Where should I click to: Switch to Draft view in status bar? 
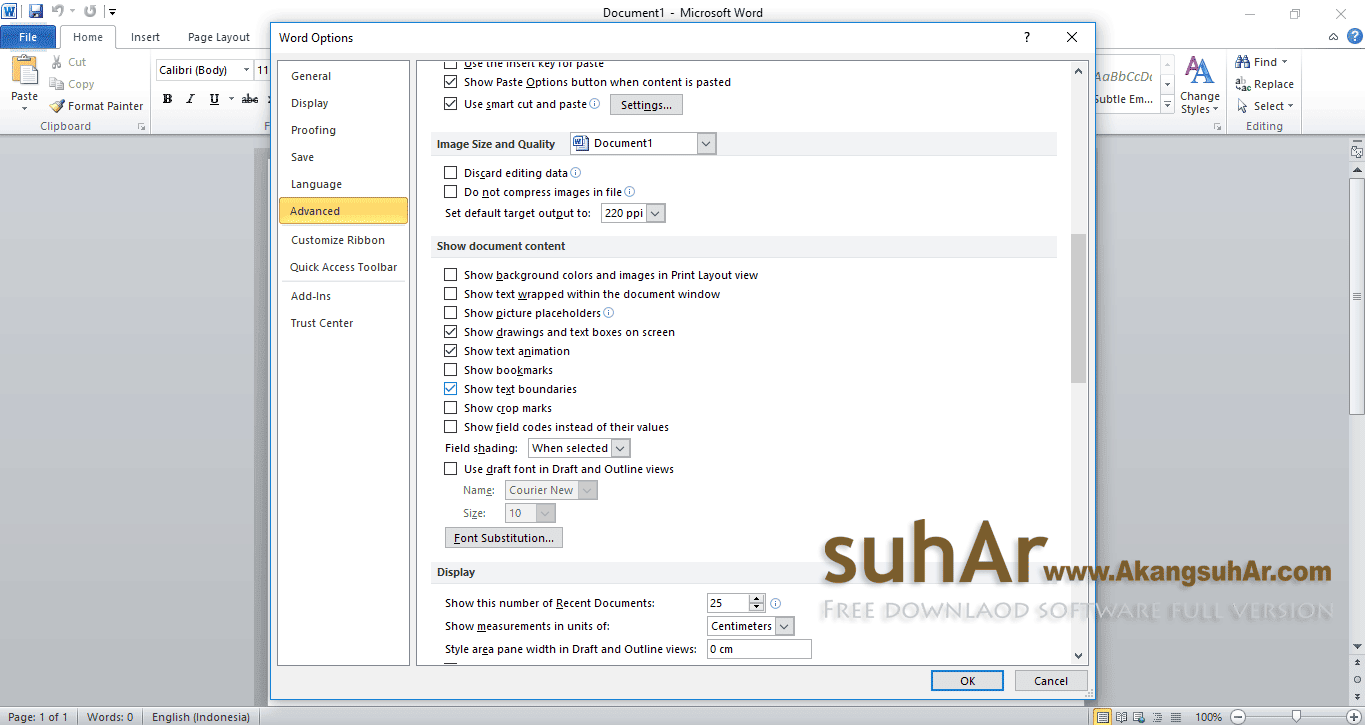pyautogui.click(x=1176, y=717)
